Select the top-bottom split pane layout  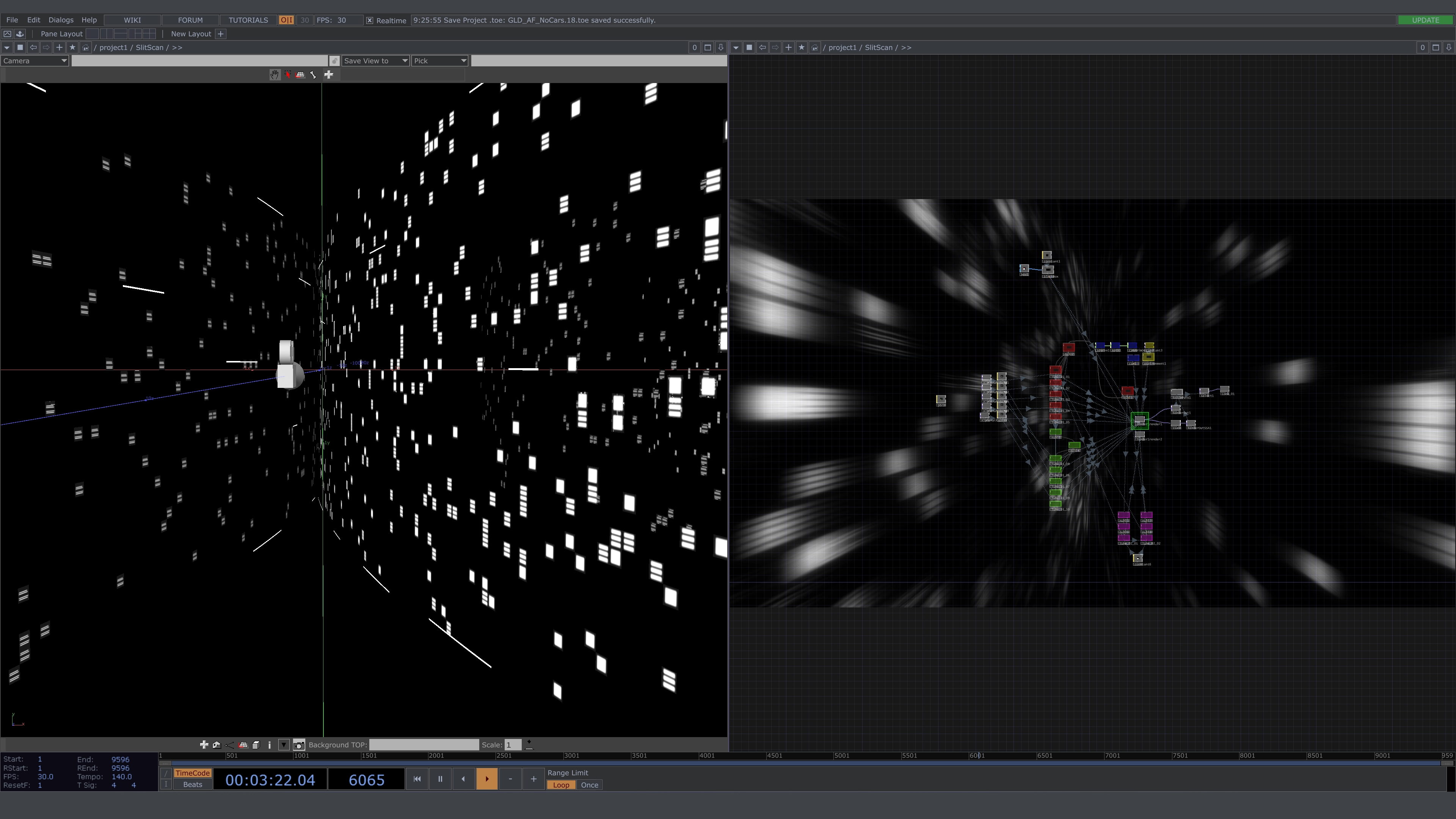click(x=121, y=34)
